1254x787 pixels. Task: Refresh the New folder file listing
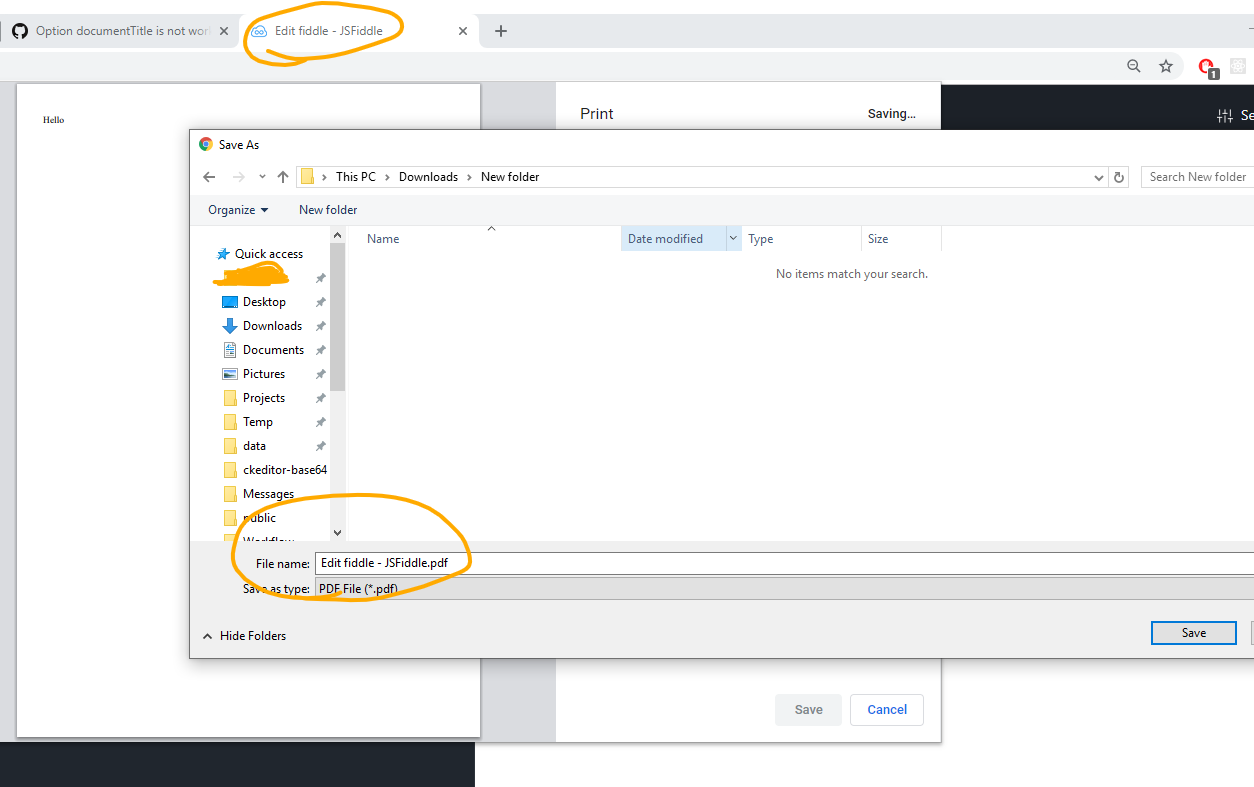click(1119, 176)
